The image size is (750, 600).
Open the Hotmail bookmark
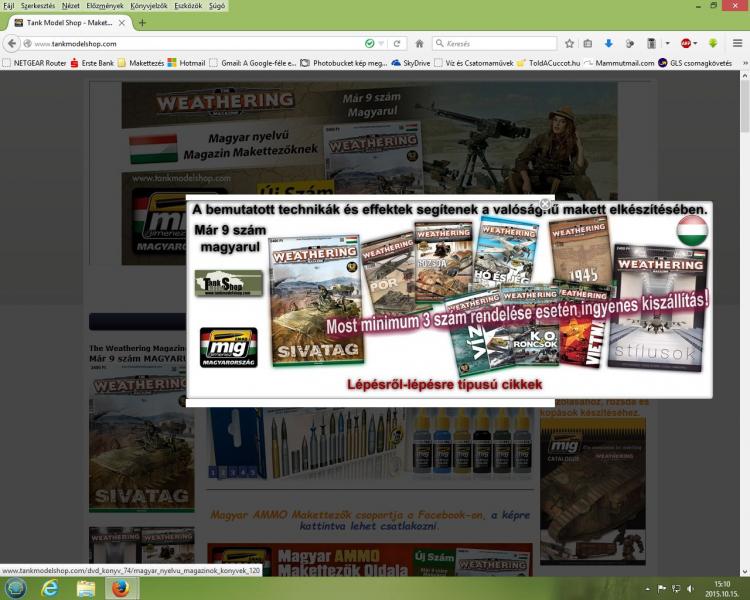(187, 63)
